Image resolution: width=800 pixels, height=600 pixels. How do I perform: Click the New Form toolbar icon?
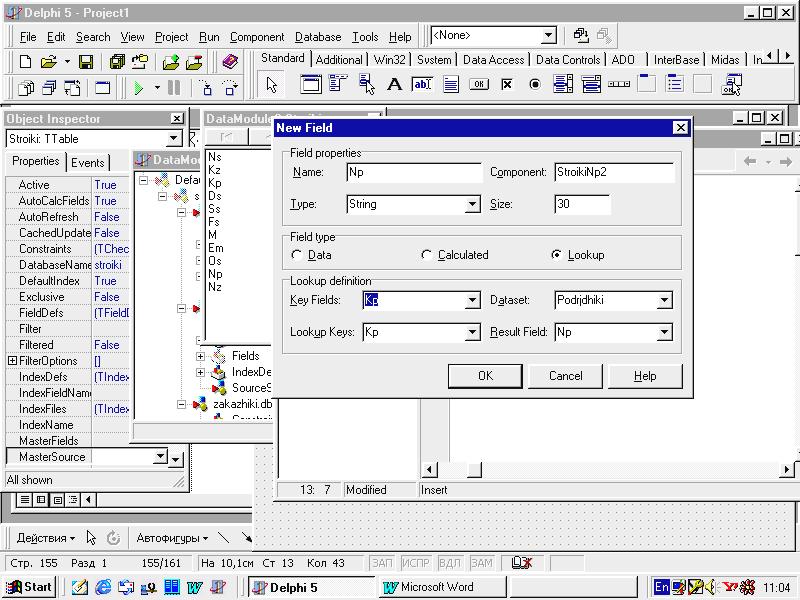tap(103, 88)
